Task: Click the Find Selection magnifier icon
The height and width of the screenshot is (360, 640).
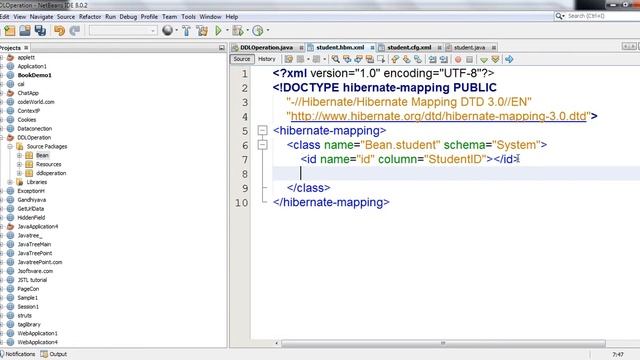Action: [x=336, y=59]
